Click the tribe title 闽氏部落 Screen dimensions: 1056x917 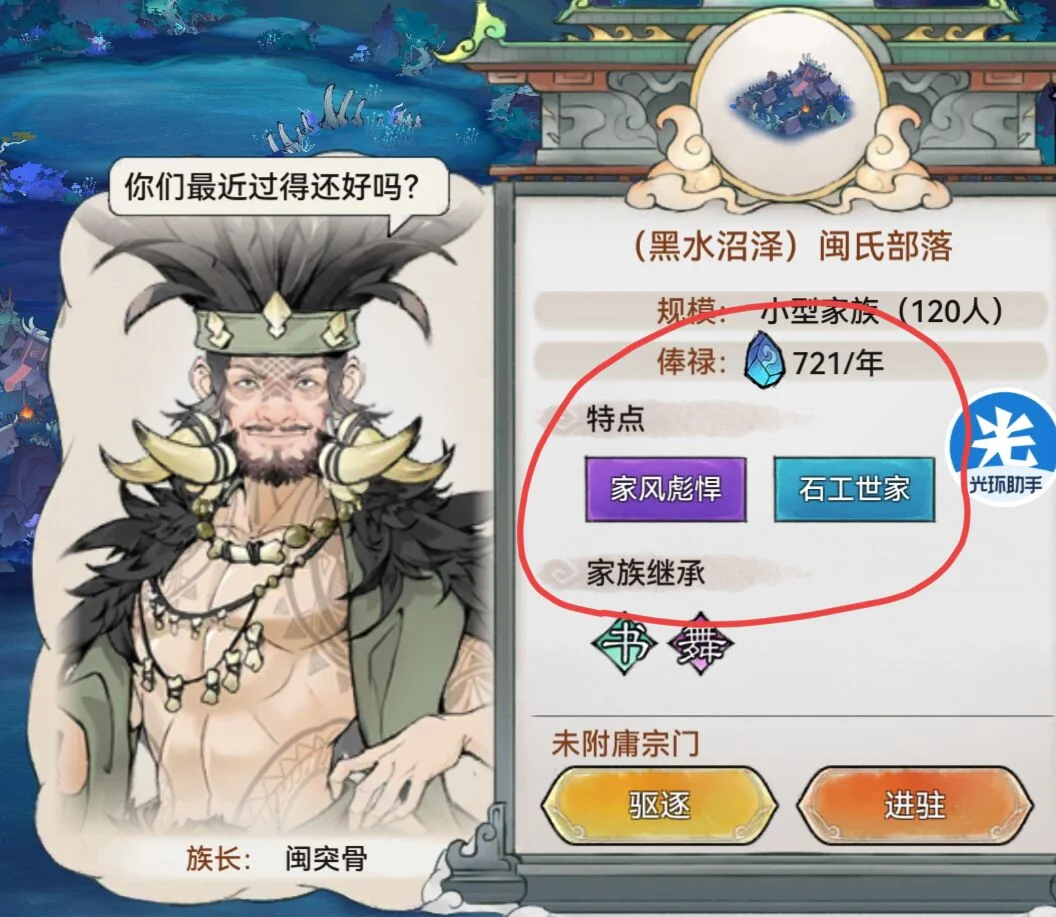click(885, 246)
